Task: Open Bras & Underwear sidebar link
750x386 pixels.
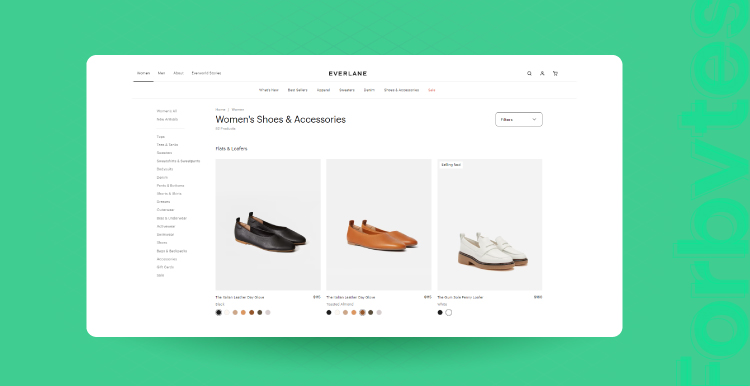Action: (172, 218)
